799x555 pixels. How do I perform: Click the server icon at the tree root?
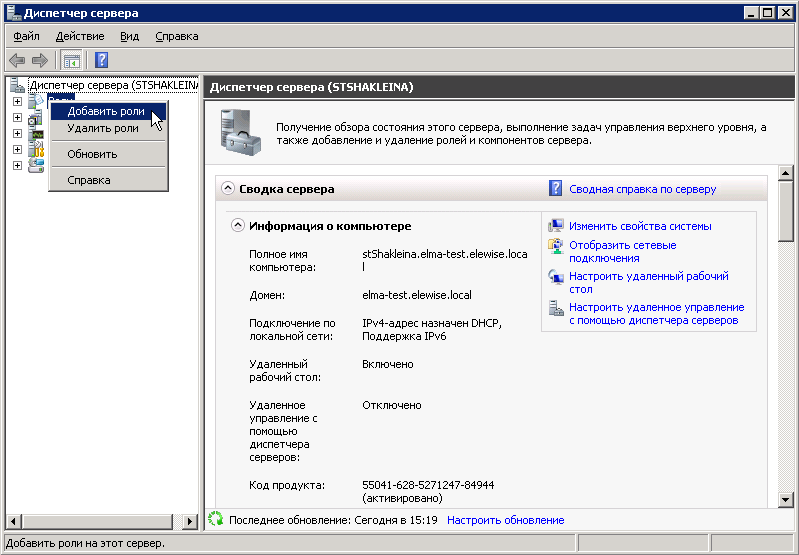tap(18, 86)
